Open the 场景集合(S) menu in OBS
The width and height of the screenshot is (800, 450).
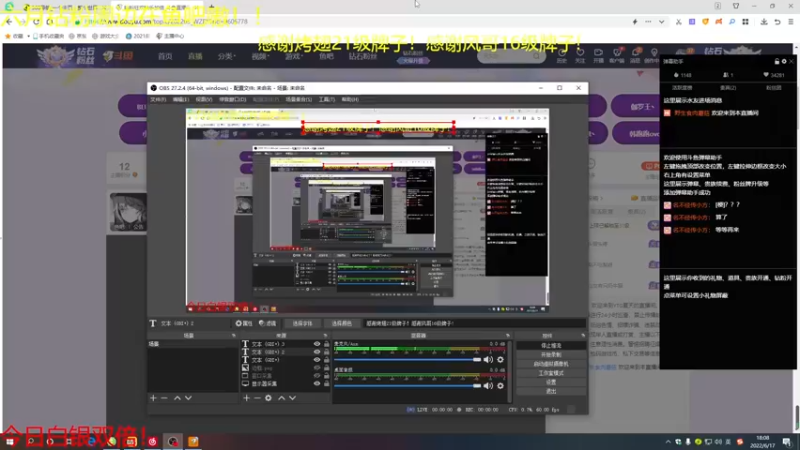(298, 99)
